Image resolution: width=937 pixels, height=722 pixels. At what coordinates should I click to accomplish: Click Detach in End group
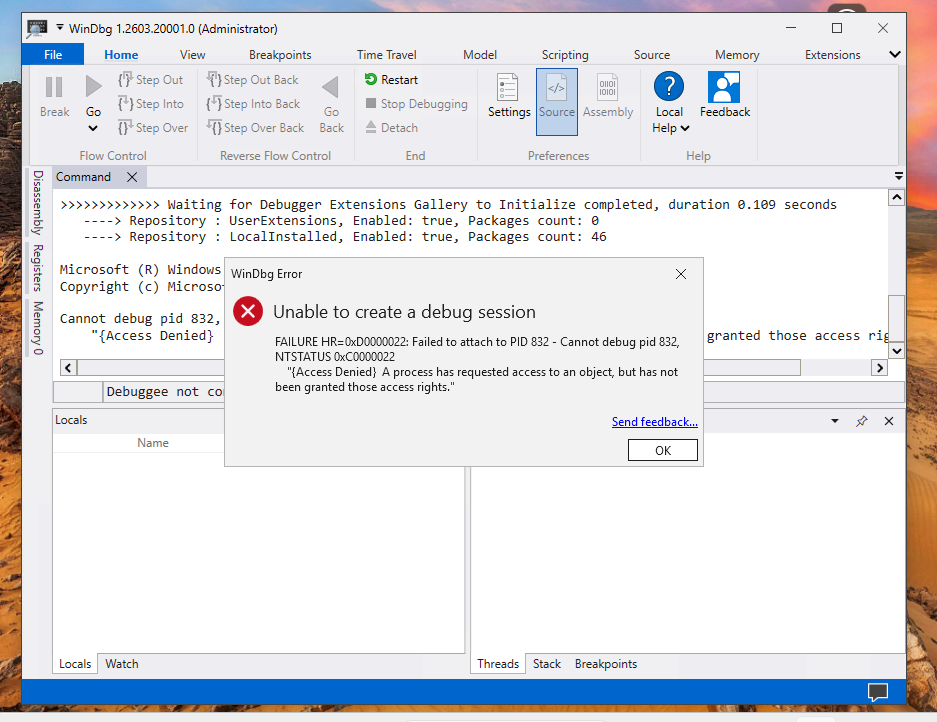pos(391,127)
